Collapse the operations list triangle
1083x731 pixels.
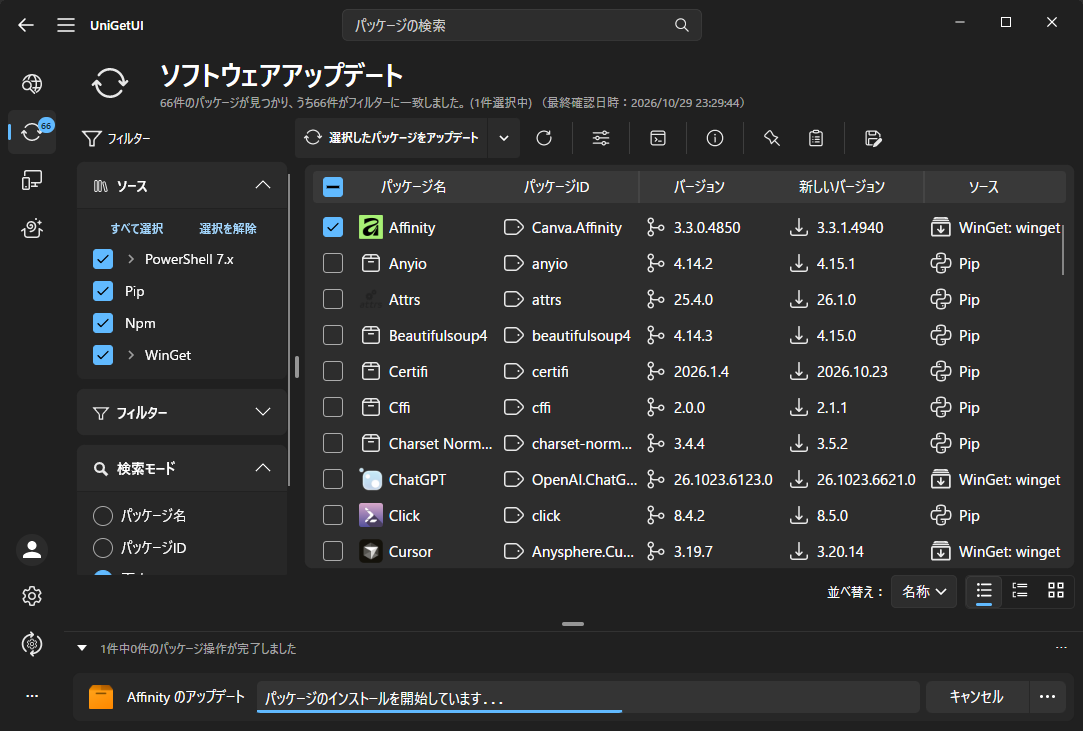(x=82, y=648)
